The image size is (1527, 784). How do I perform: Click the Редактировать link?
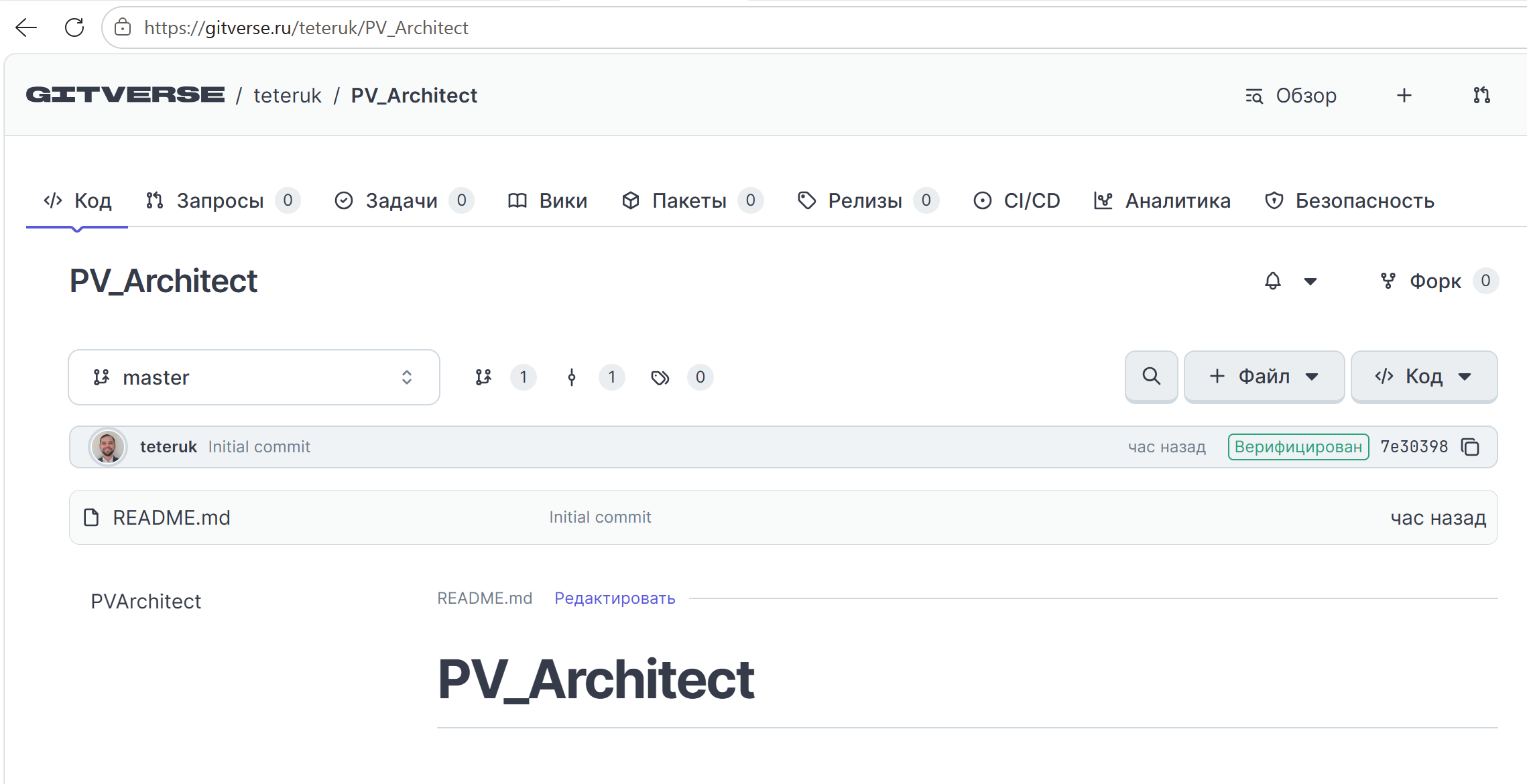615,598
